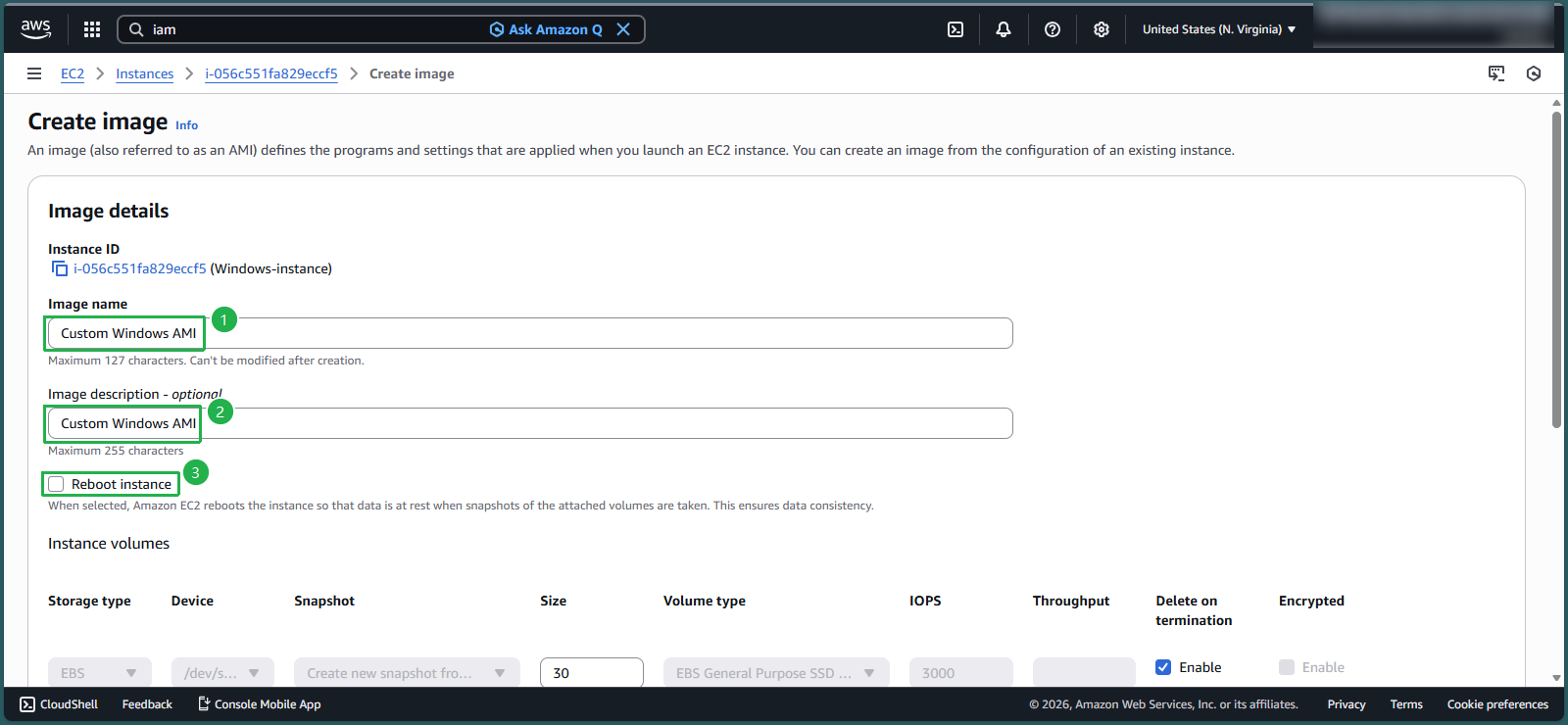Open the help question mark menu
This screenshot has width=1568, height=725.
pos(1053,29)
